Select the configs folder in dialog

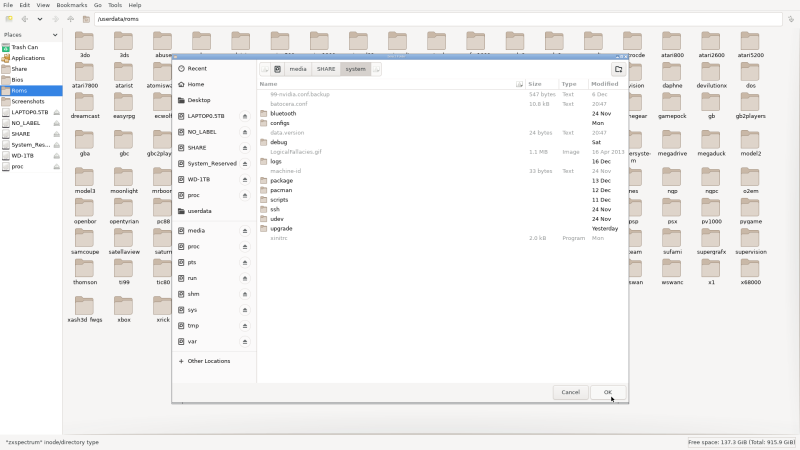click(x=442, y=123)
